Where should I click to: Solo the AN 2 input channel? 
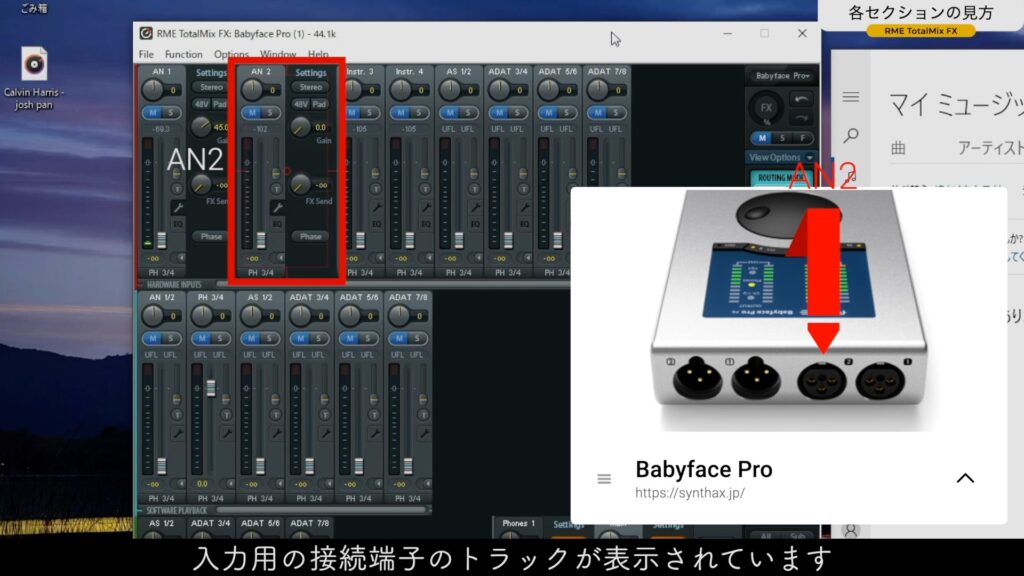(x=270, y=113)
